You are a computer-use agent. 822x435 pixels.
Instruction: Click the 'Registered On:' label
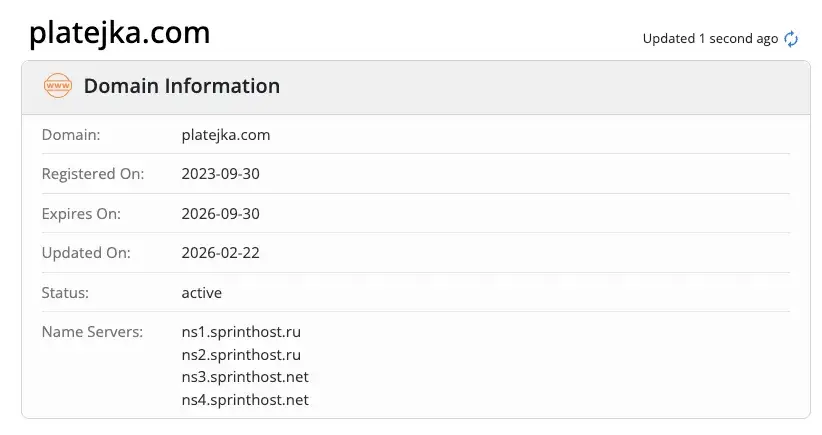tap(93, 174)
